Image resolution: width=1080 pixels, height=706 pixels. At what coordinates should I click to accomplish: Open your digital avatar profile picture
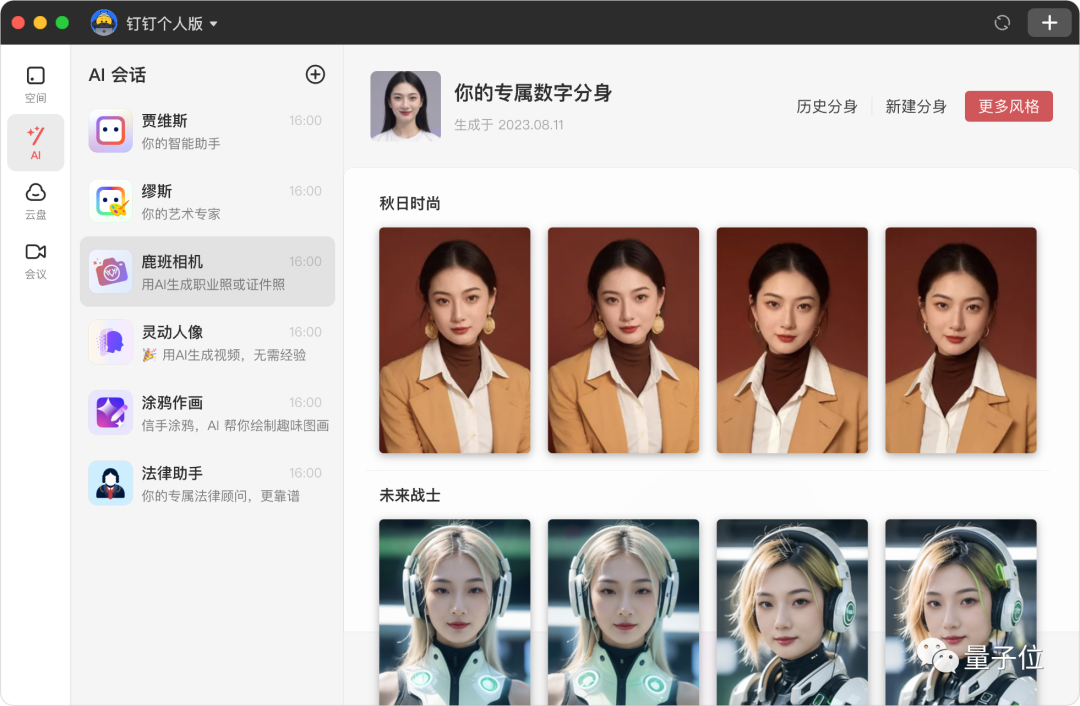tap(405, 105)
